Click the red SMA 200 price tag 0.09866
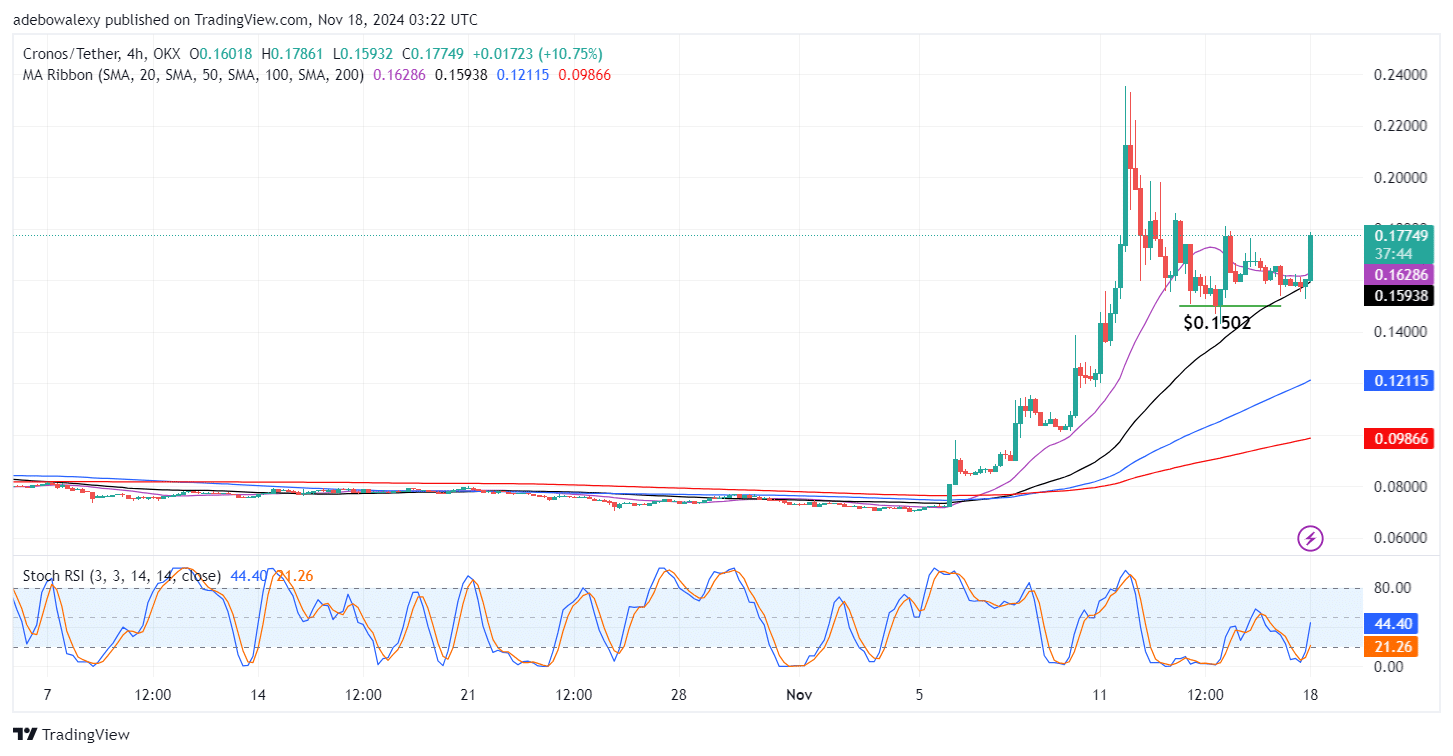Screen dimensions: 1453x756 [1401, 438]
